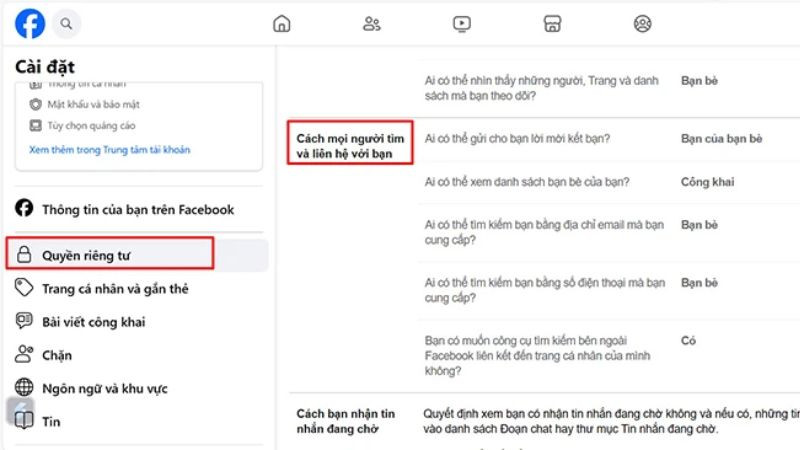Click the Cách bạn nhận tin nhắn đang chờ heading

(x=346, y=421)
